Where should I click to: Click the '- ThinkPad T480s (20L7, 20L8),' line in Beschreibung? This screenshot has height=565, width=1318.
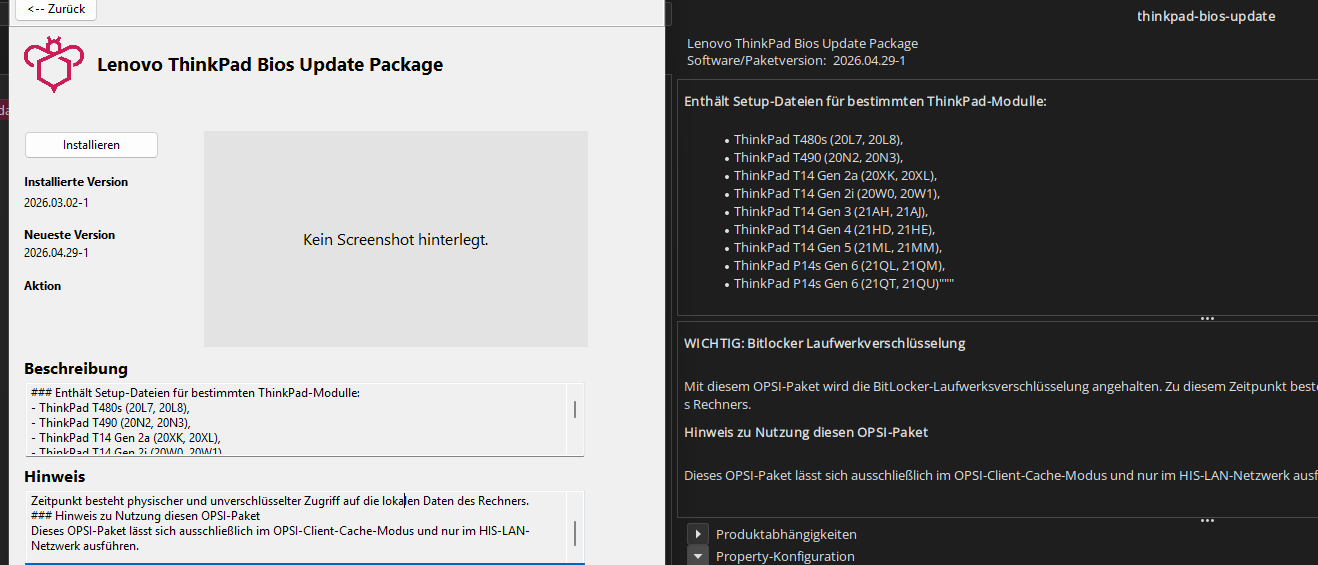pos(110,407)
